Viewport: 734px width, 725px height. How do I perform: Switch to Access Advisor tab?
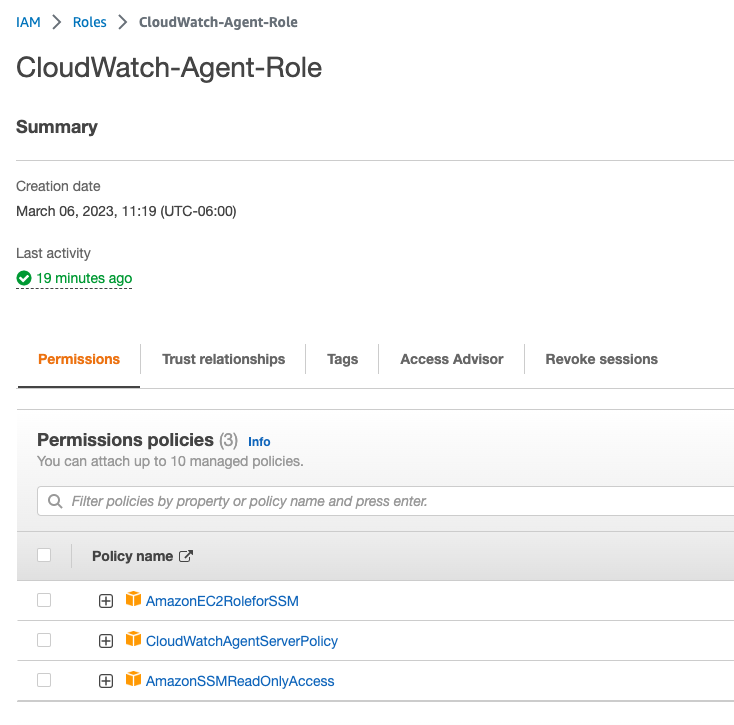point(452,359)
